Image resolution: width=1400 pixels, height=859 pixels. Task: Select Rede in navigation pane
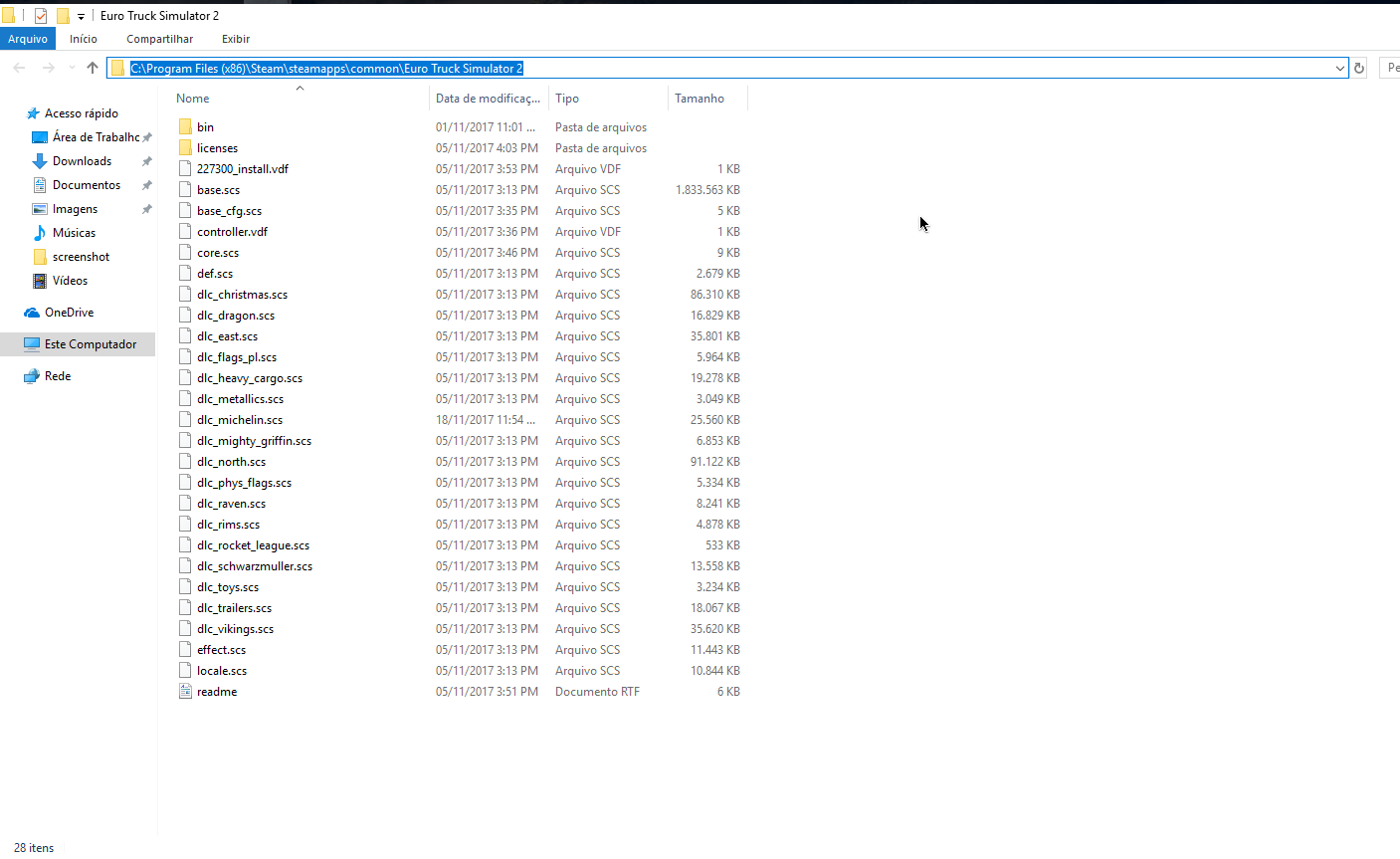[x=58, y=376]
